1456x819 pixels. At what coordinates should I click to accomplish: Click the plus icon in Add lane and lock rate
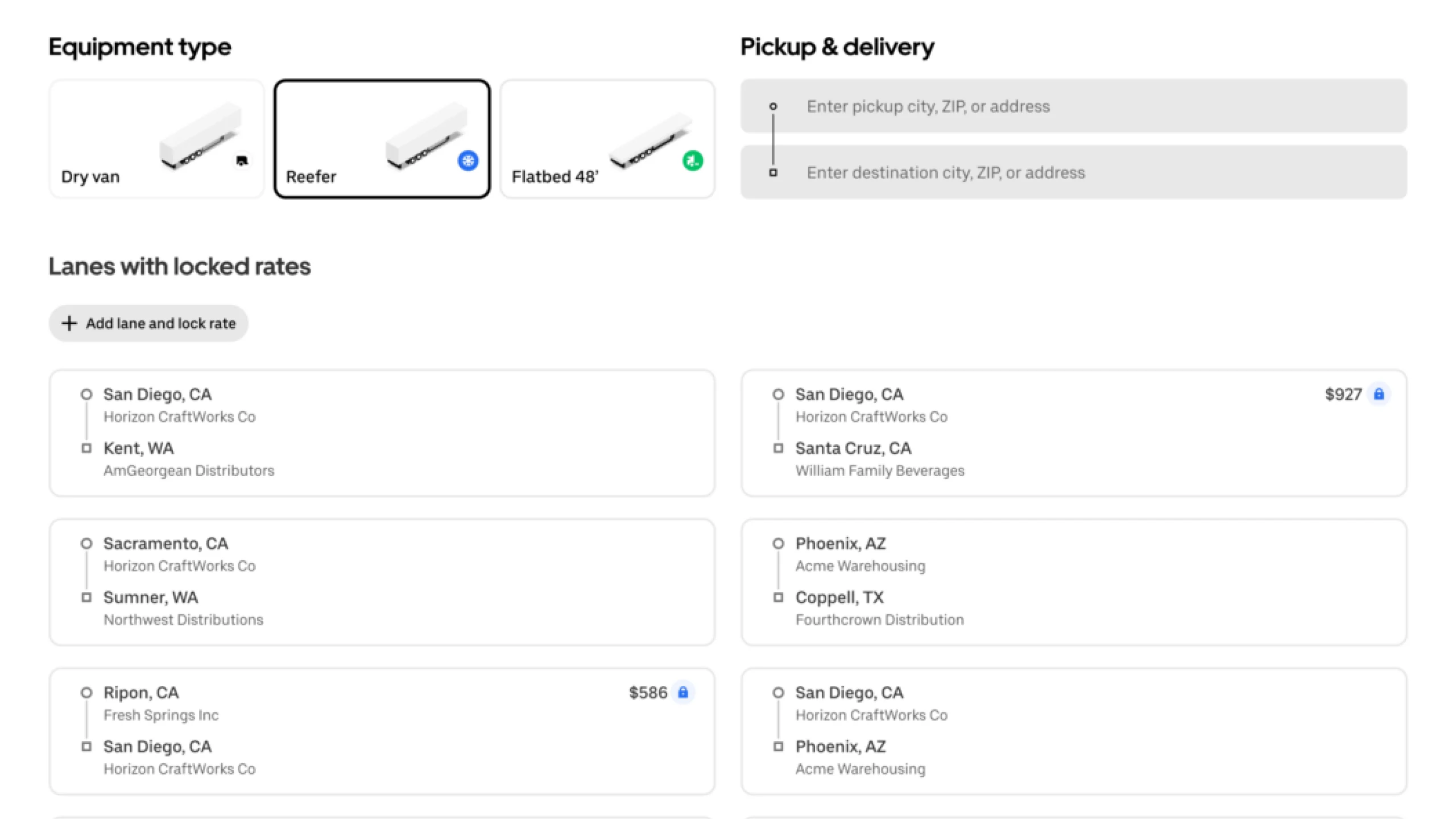(69, 323)
